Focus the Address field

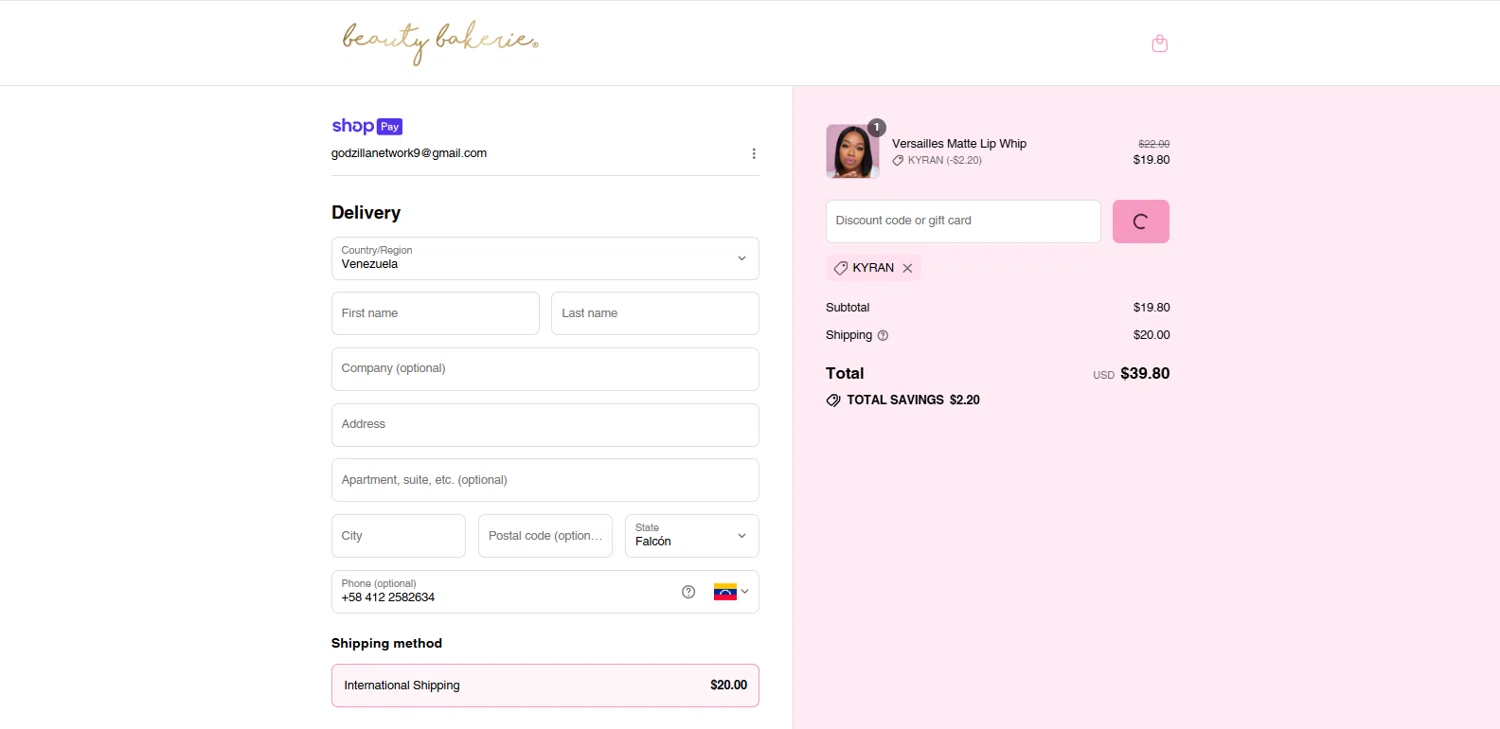(x=545, y=425)
